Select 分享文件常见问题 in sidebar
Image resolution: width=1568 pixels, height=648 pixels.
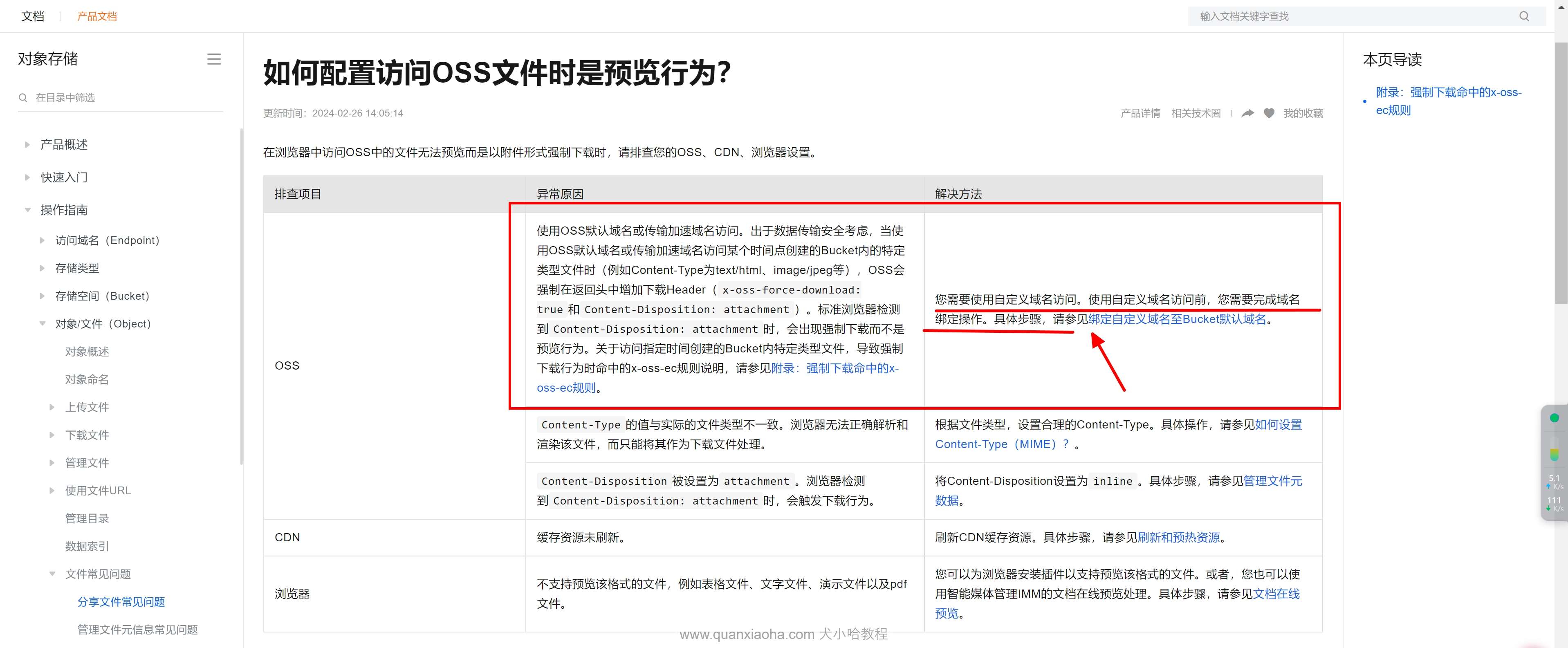pos(121,602)
